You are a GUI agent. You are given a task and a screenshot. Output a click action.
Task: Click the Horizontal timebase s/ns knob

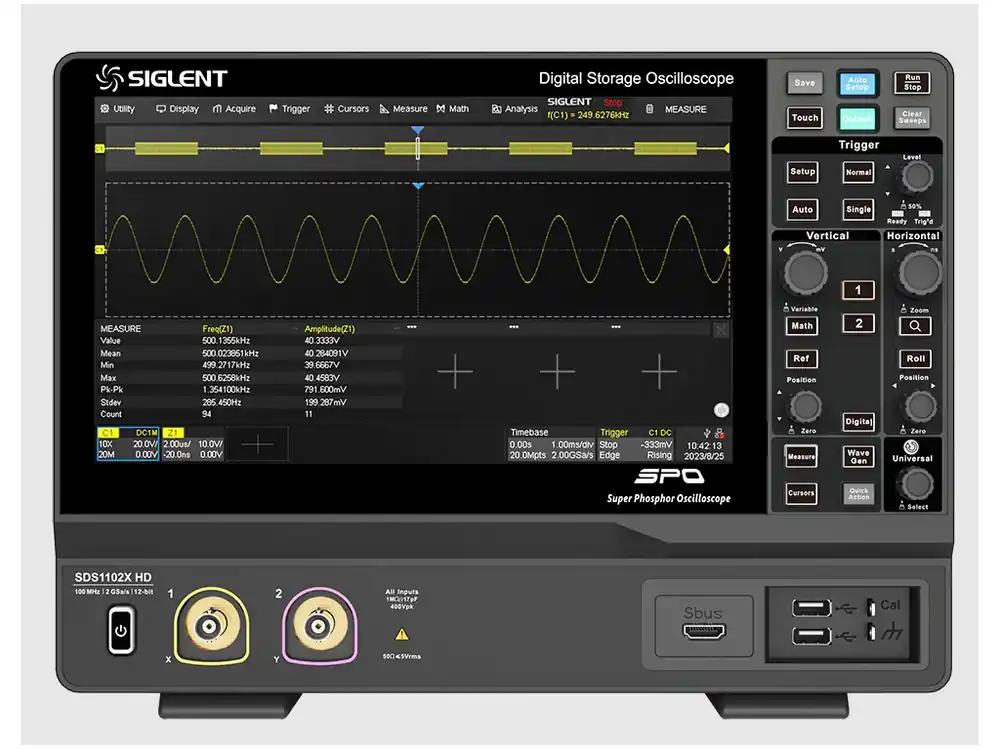point(919,273)
